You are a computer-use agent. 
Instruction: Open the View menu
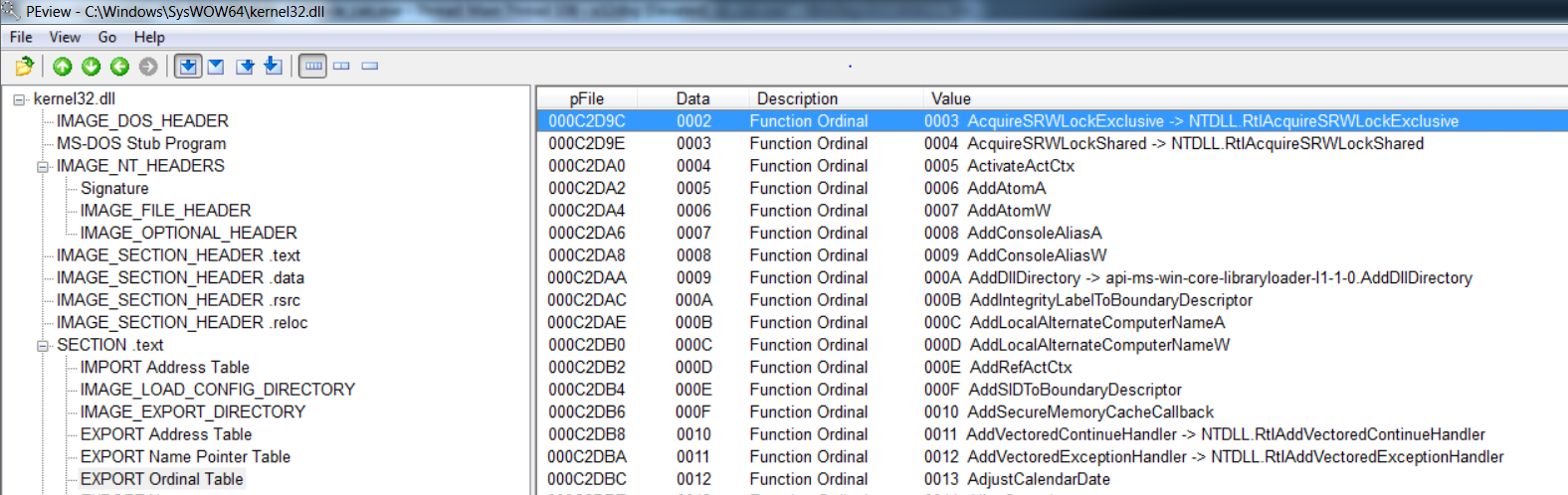[x=65, y=37]
